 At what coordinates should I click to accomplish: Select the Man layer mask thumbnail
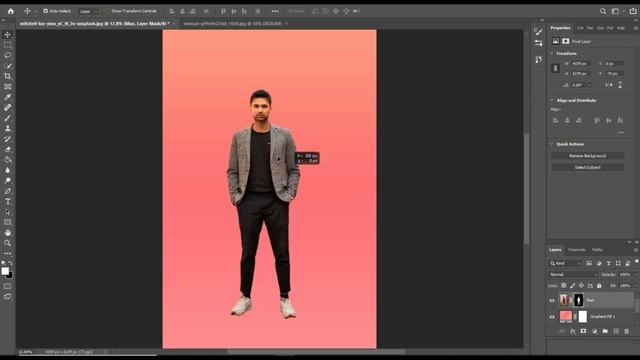coord(579,300)
